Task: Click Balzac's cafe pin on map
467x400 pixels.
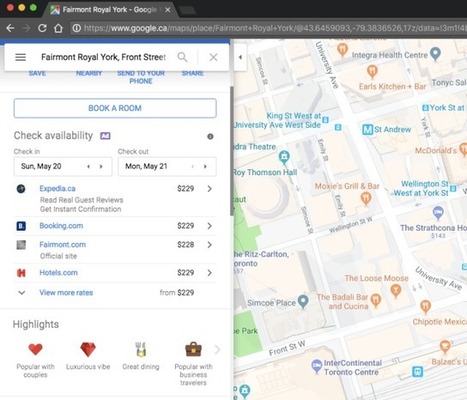Action: tap(445, 347)
